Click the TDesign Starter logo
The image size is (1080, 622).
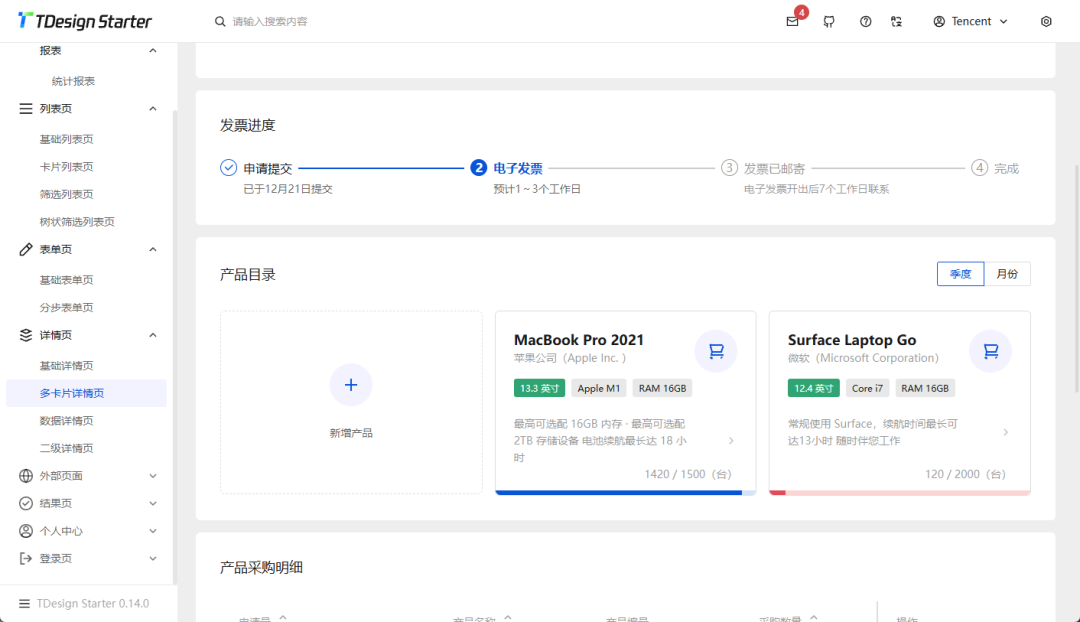tap(84, 21)
